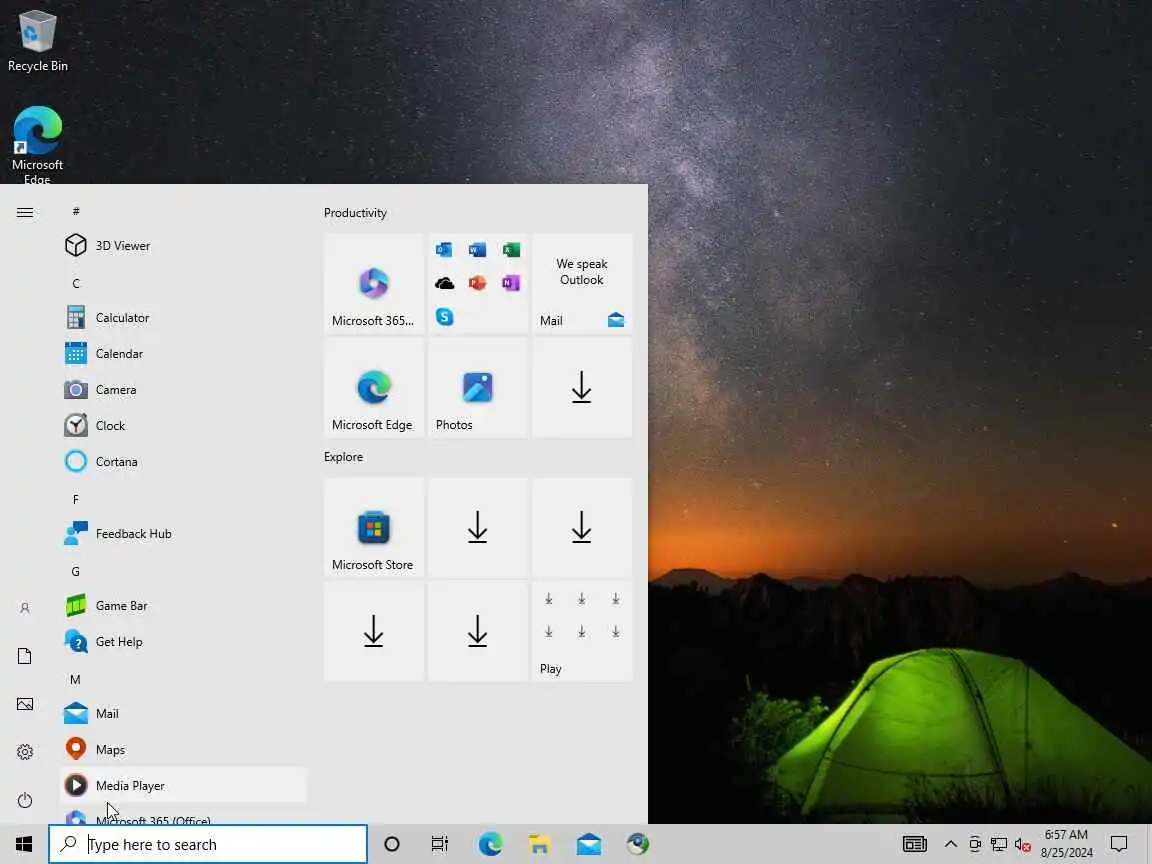Open the Get Help app

pyautogui.click(x=184, y=641)
